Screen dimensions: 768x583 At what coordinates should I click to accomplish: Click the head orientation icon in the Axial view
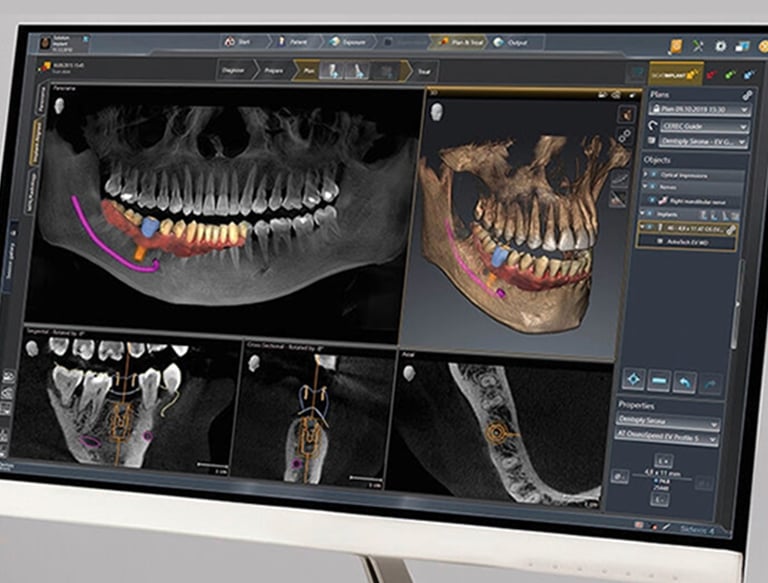tap(408, 374)
